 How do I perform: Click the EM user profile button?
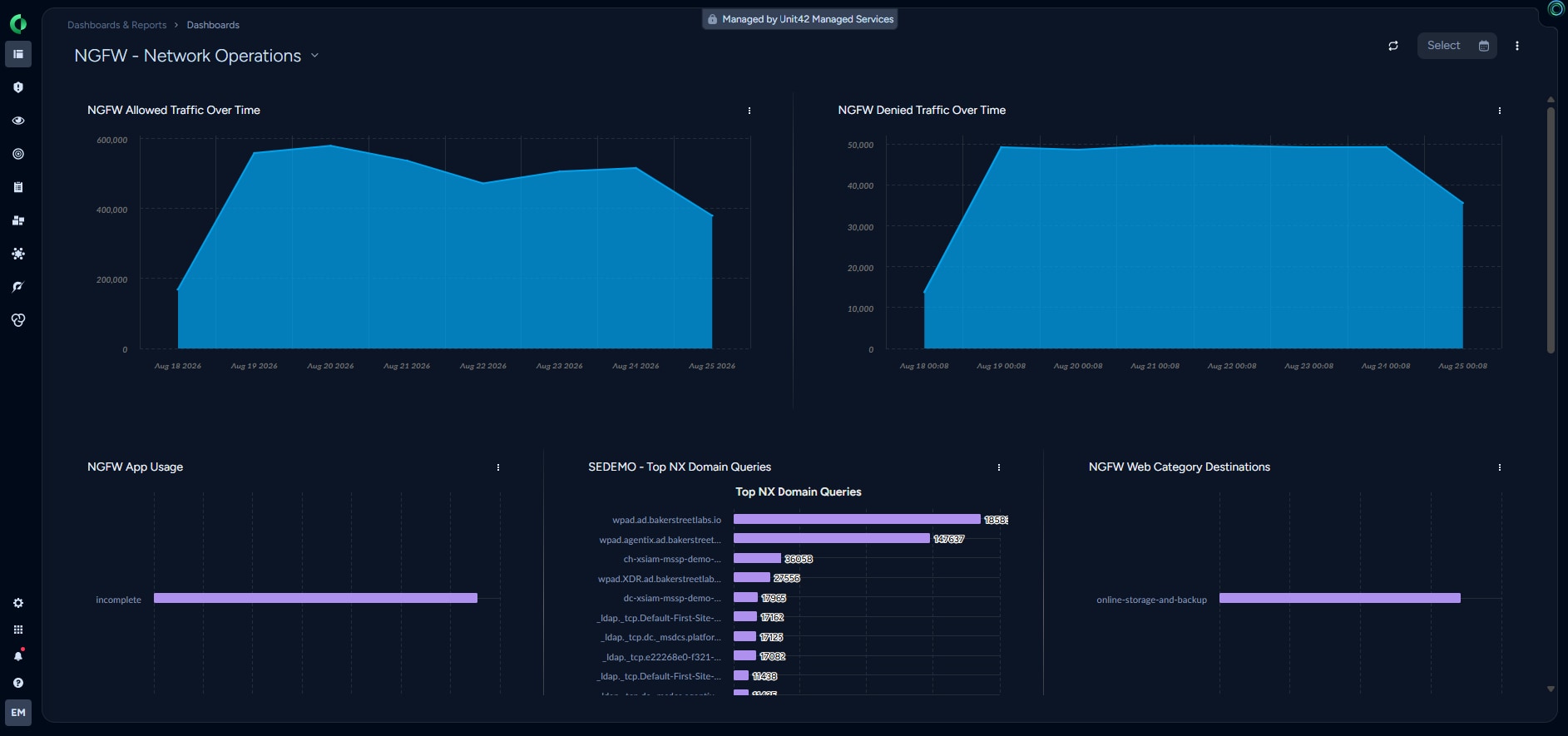pyautogui.click(x=18, y=713)
